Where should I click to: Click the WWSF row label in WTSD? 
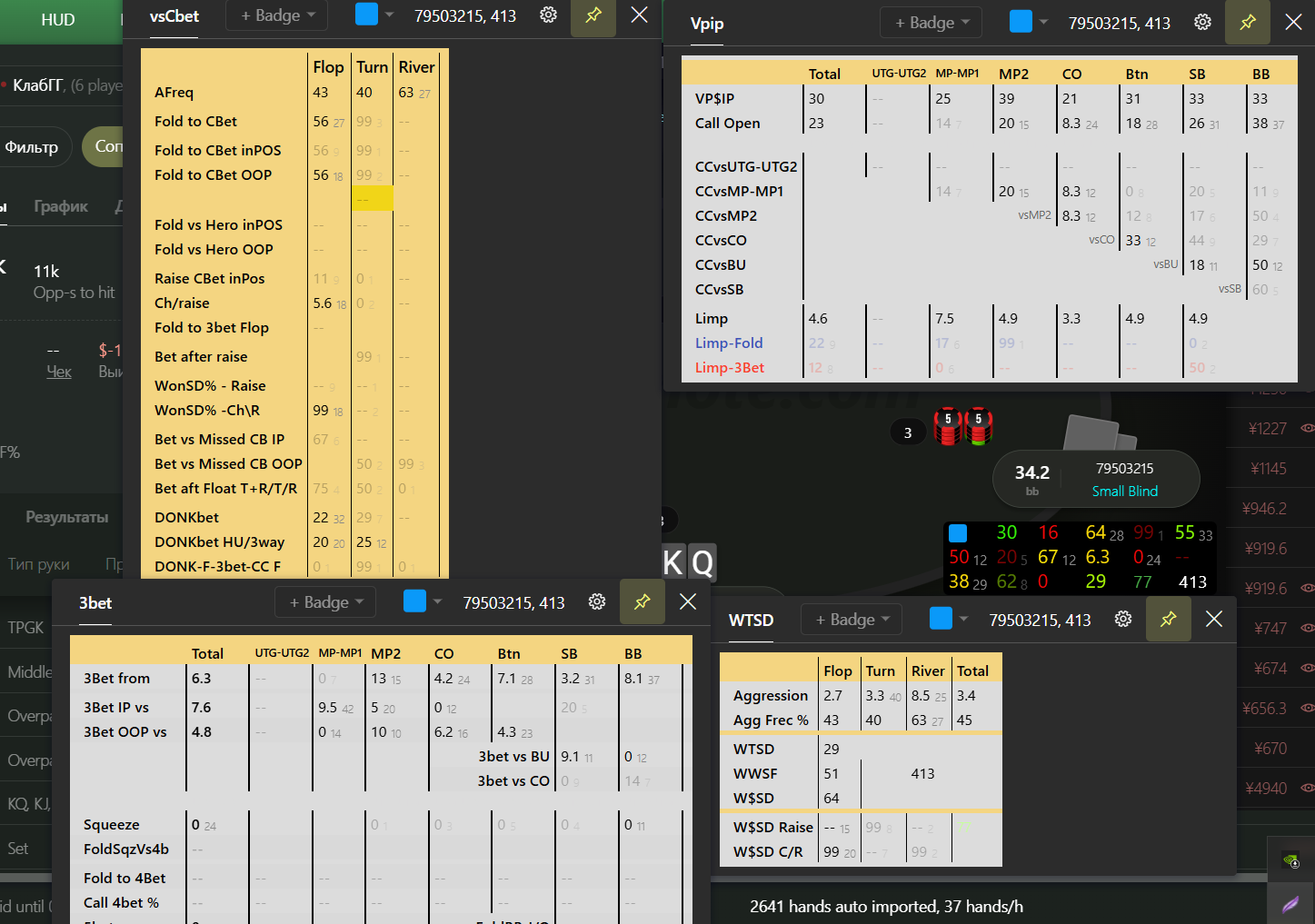(x=755, y=773)
